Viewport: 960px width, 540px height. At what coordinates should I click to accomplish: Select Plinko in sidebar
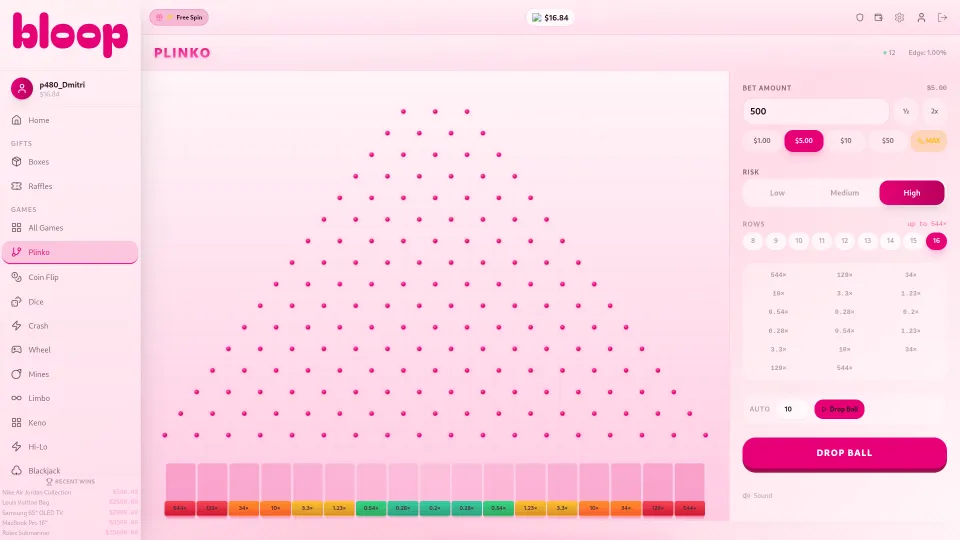[x=70, y=252]
